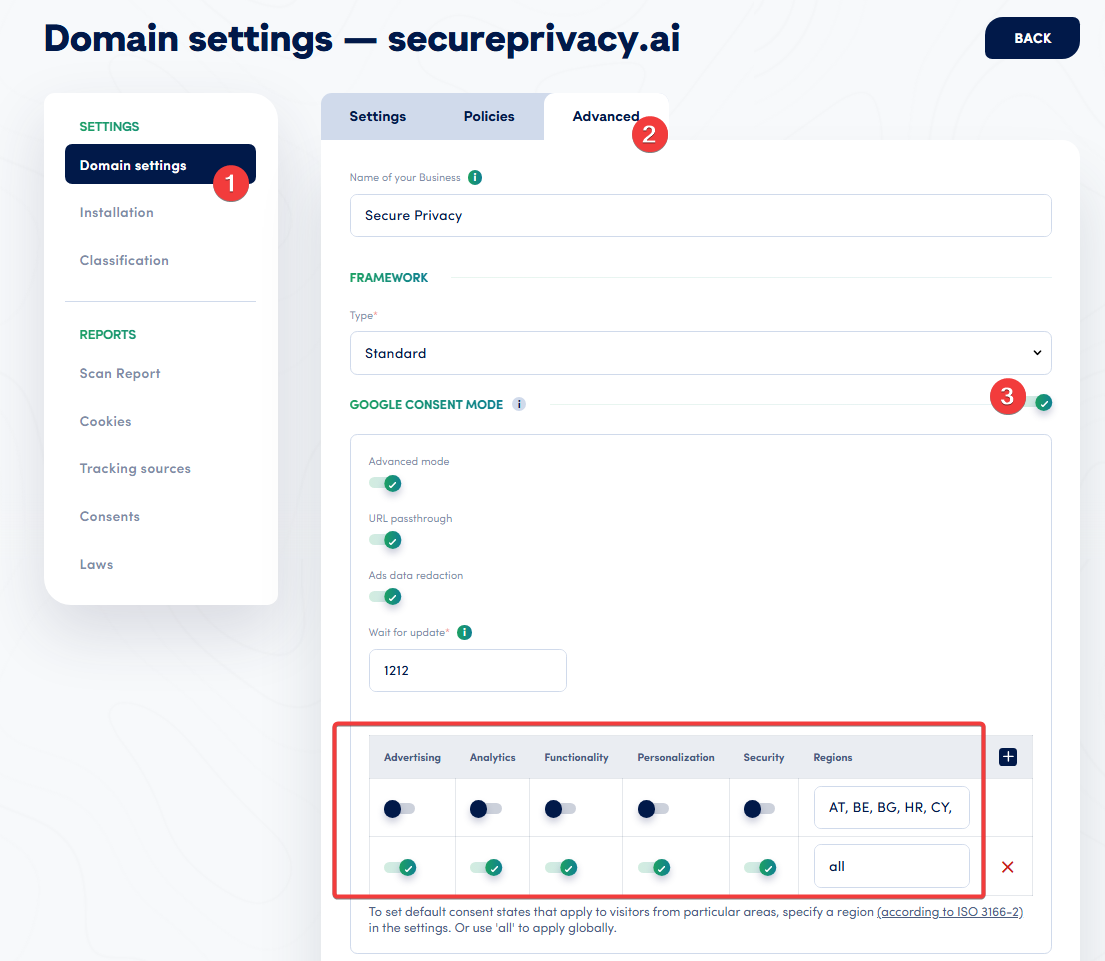Open the Policies tab
The width and height of the screenshot is (1105, 961).
coord(488,116)
